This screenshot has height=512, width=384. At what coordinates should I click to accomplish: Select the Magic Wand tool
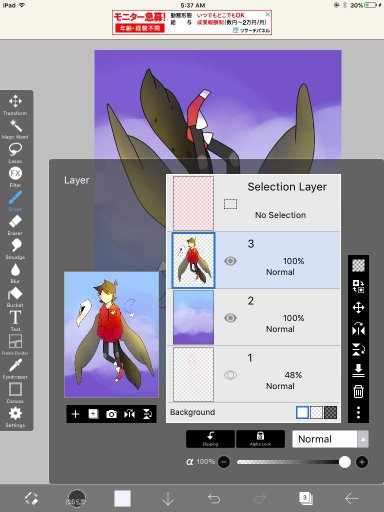(x=15, y=130)
